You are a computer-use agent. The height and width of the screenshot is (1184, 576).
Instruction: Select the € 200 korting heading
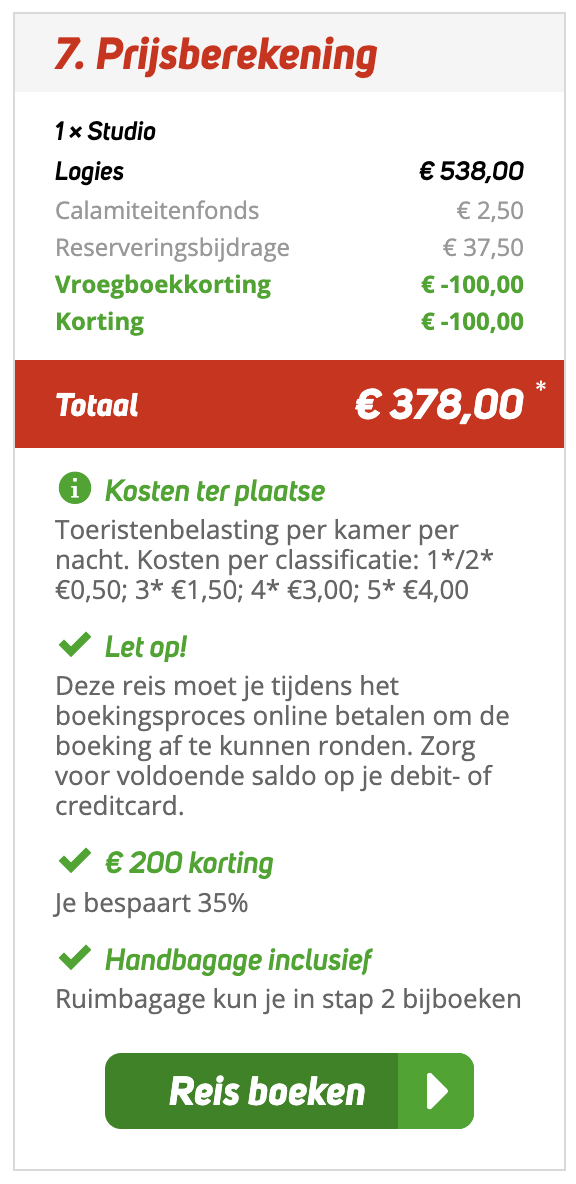(x=189, y=863)
